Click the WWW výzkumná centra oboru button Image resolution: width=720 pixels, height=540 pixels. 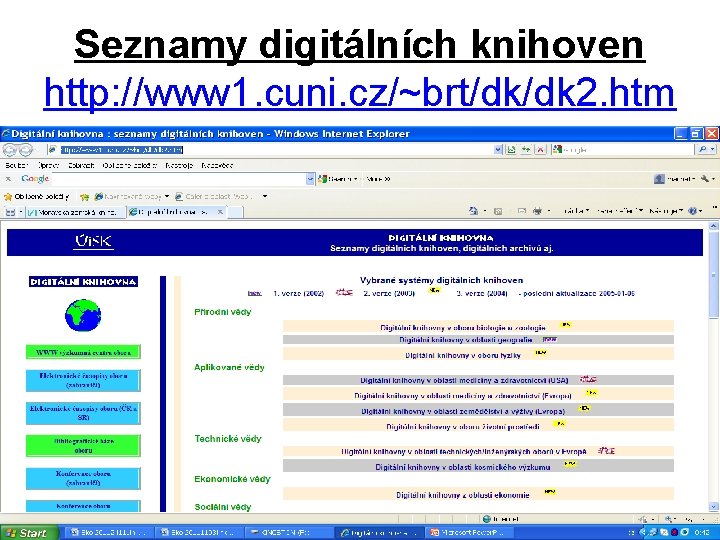[x=83, y=352]
